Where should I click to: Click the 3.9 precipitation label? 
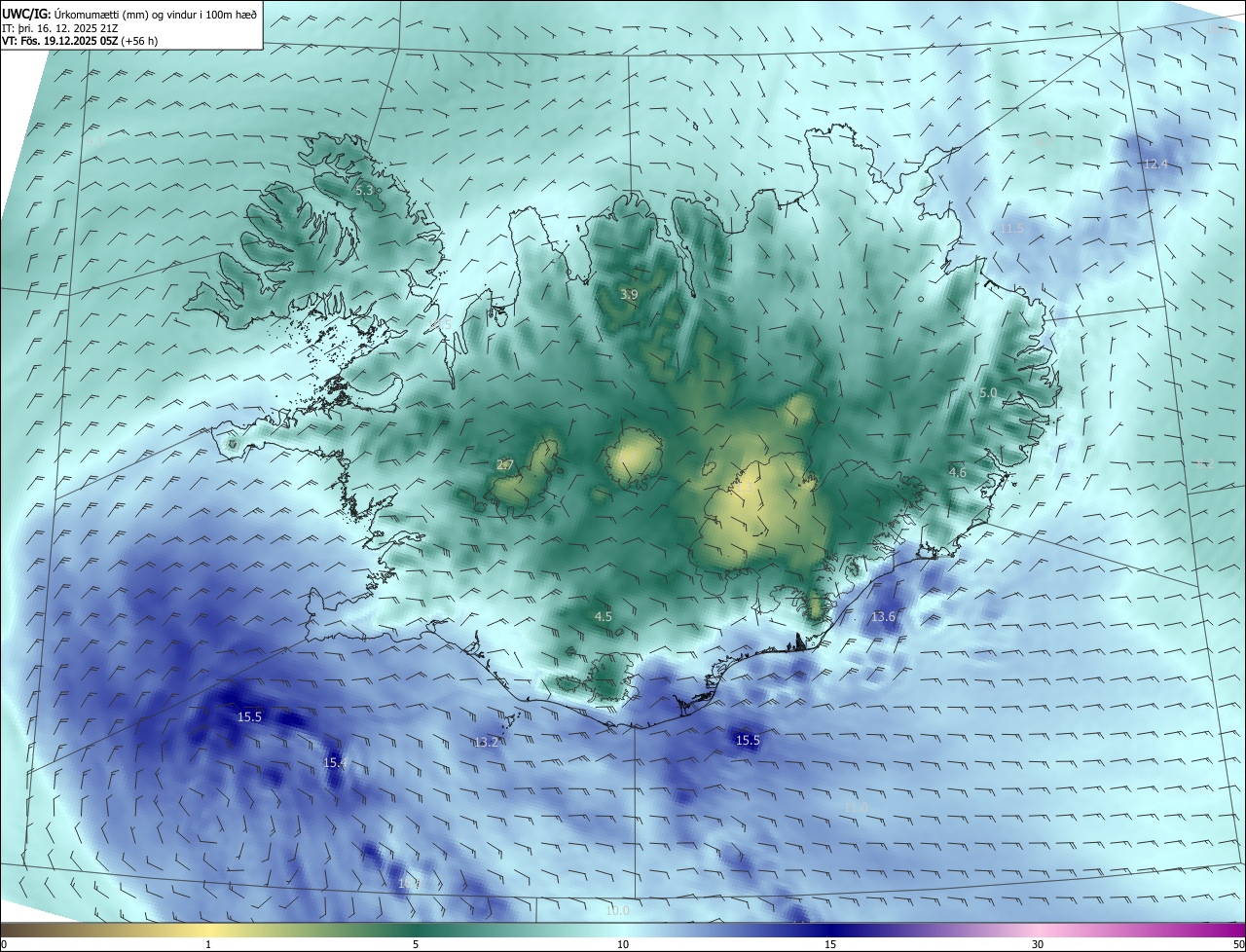[x=630, y=294]
